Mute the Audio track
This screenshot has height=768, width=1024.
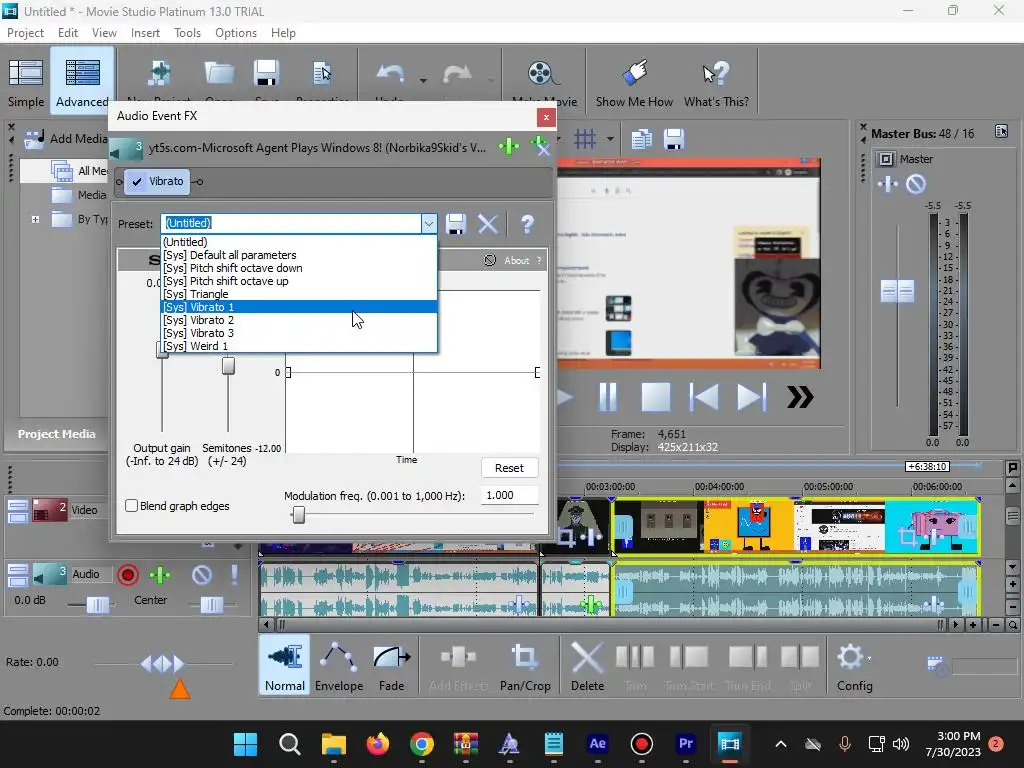[x=202, y=575]
